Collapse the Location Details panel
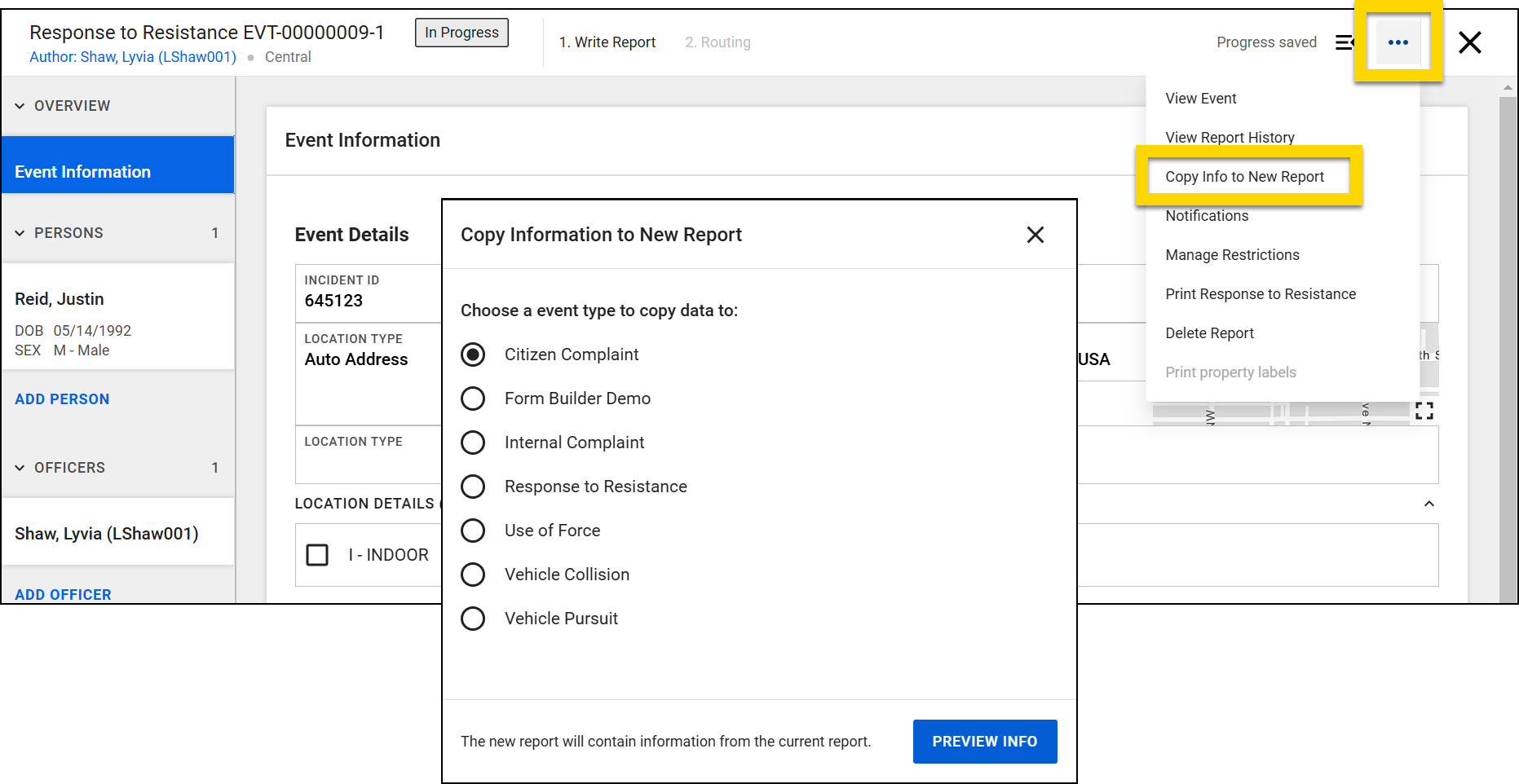Viewport: 1519px width, 784px height. [x=1429, y=504]
